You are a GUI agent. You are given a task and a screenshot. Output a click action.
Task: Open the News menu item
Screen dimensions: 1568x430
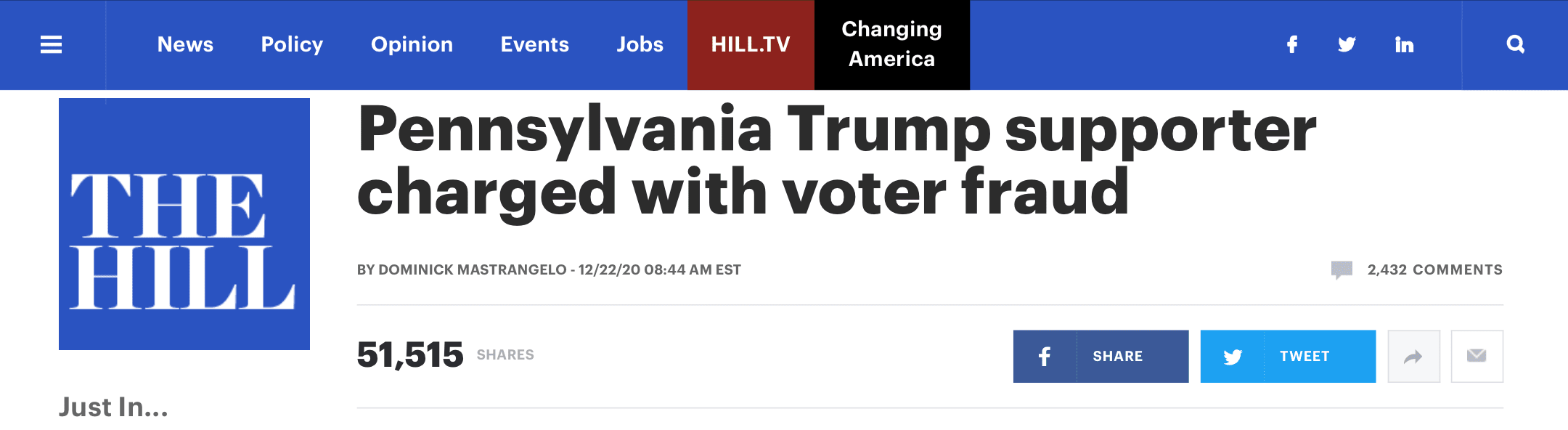[x=185, y=45]
